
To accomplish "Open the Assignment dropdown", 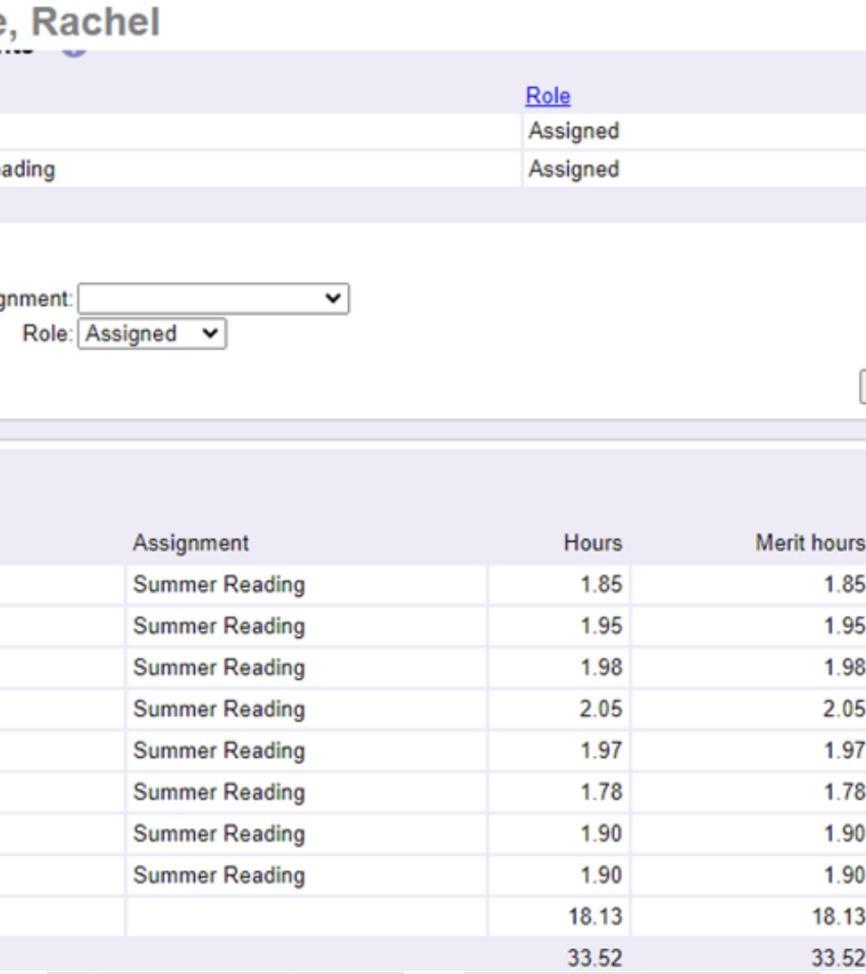I will (213, 299).
